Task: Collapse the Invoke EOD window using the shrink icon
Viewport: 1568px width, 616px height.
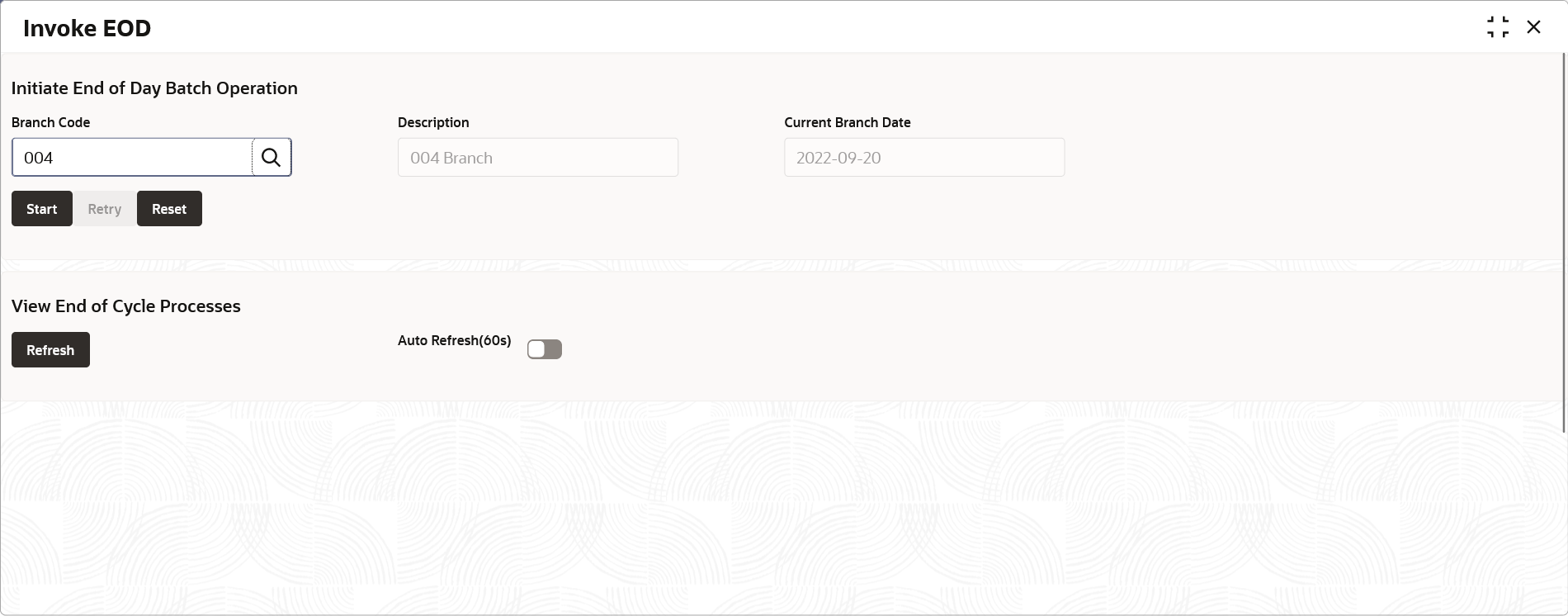Action: point(1498,27)
